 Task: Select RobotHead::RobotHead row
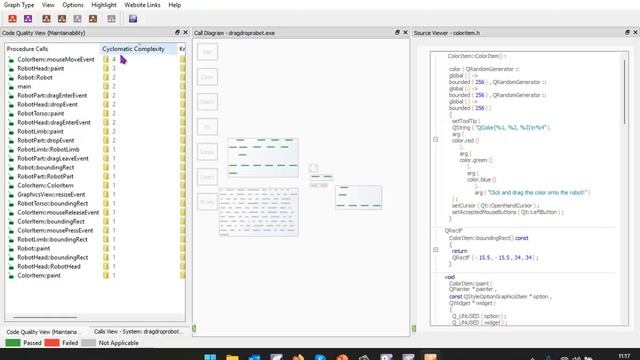point(95,267)
